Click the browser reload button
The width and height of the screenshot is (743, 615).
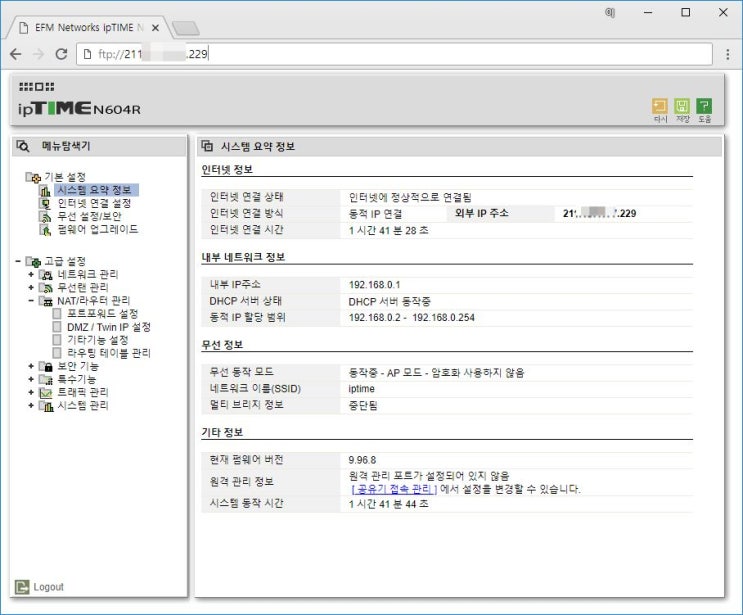[x=62, y=54]
